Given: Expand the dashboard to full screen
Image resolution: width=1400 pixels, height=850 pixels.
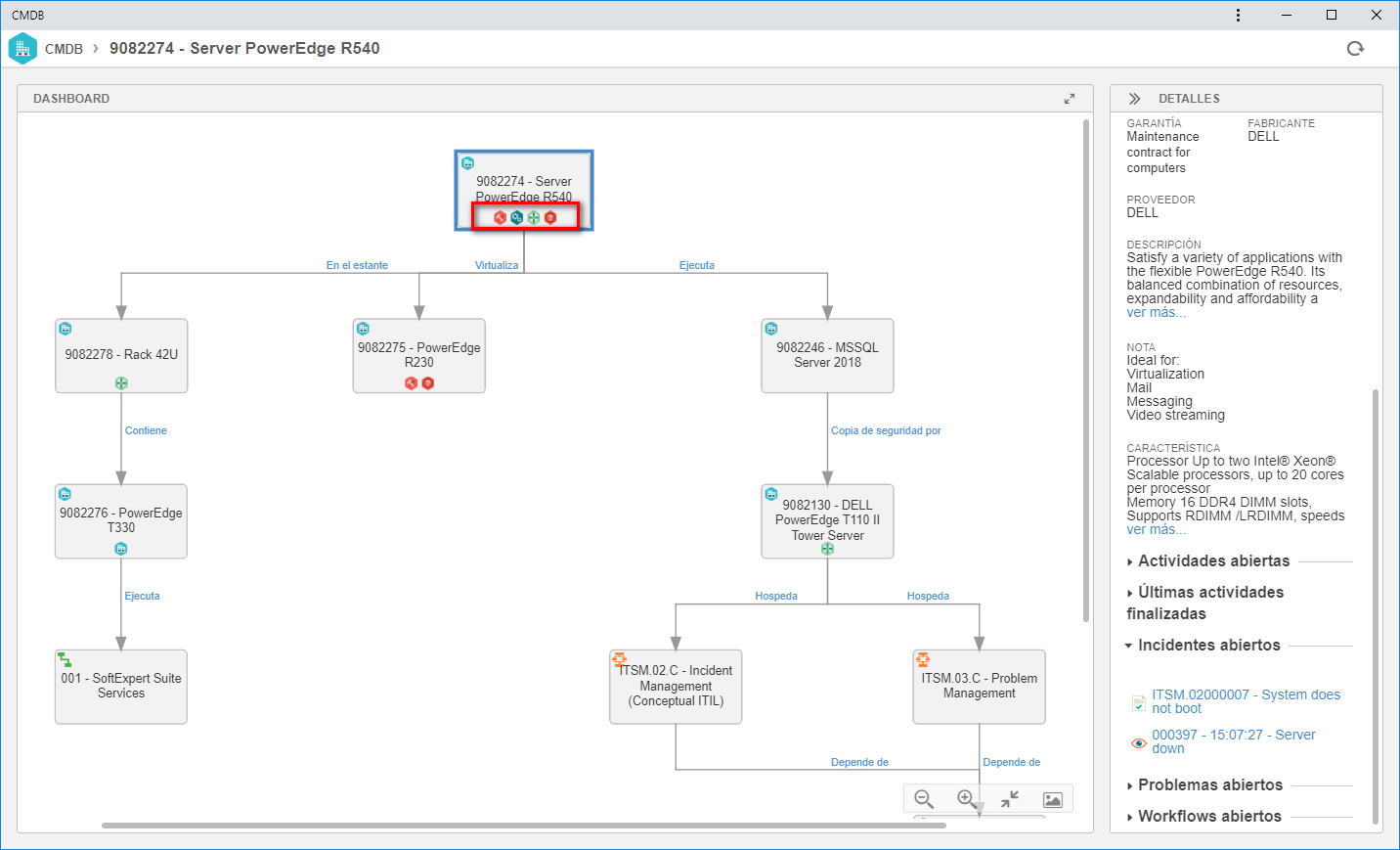Looking at the screenshot, I should coord(1070,99).
